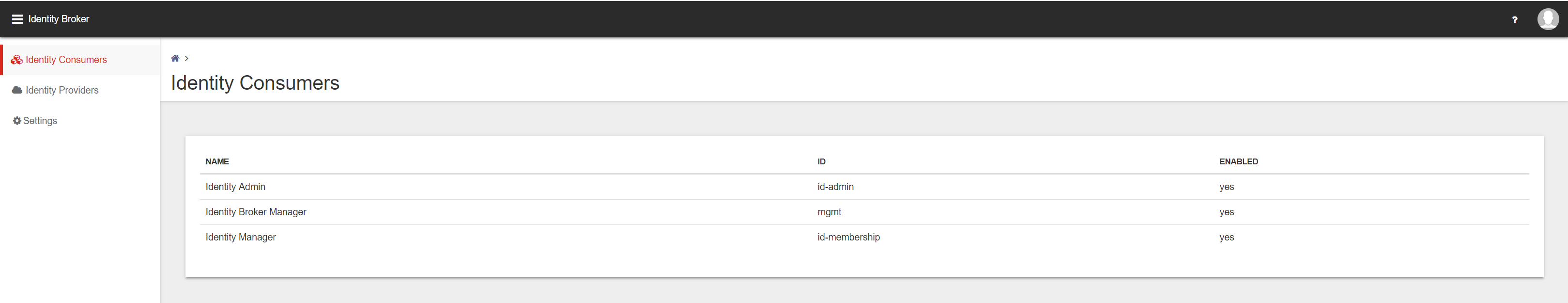
Task: Click the id-membership ID cell
Action: click(x=848, y=237)
